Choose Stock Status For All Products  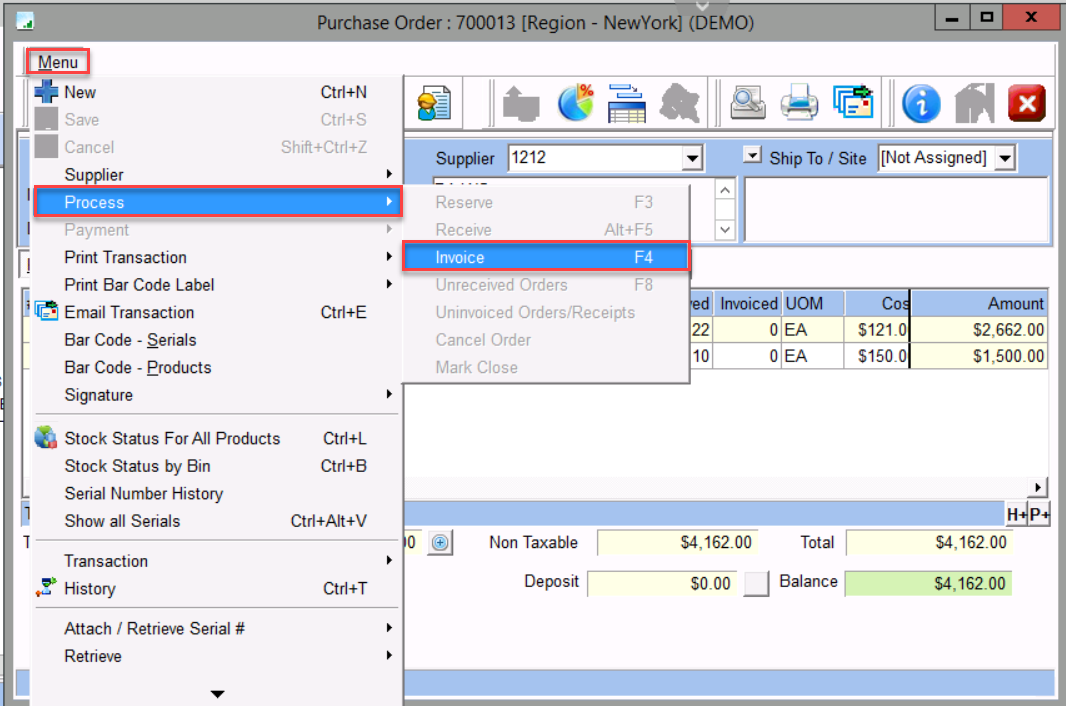point(172,438)
